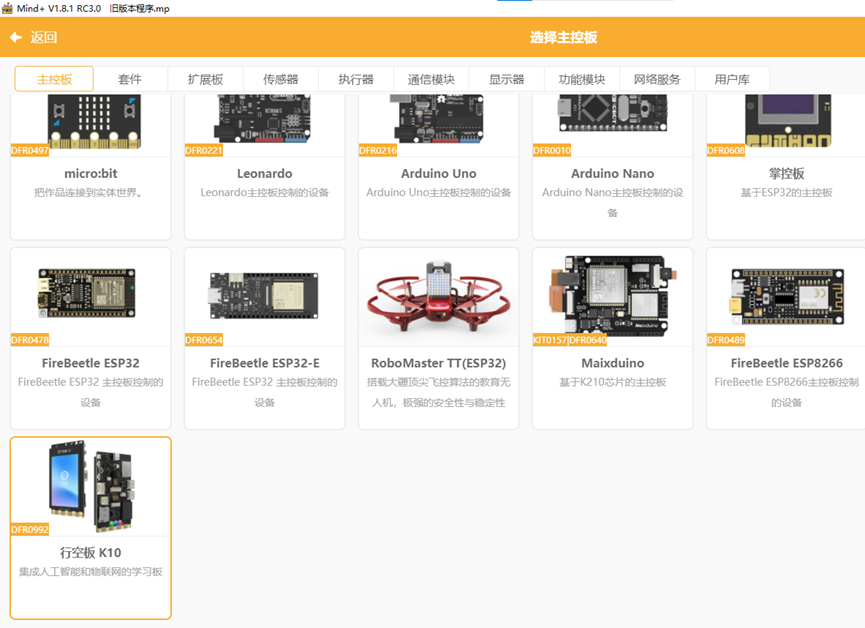Pick the Arduino Uno board image
Screen dimensions: 865x628
[x=438, y=120]
